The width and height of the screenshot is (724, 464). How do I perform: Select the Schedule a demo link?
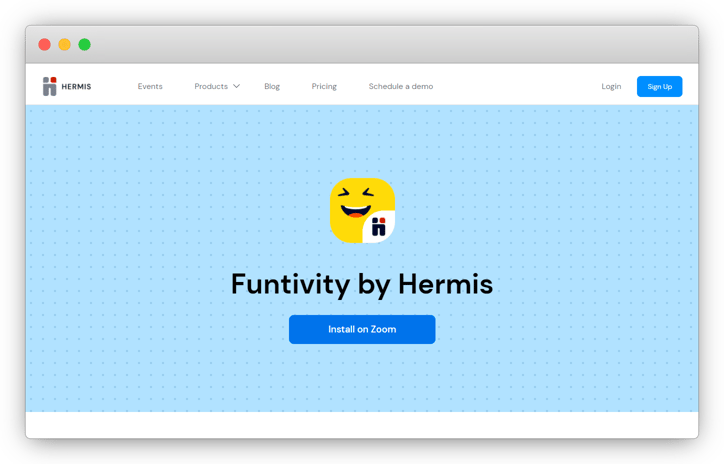pos(400,87)
